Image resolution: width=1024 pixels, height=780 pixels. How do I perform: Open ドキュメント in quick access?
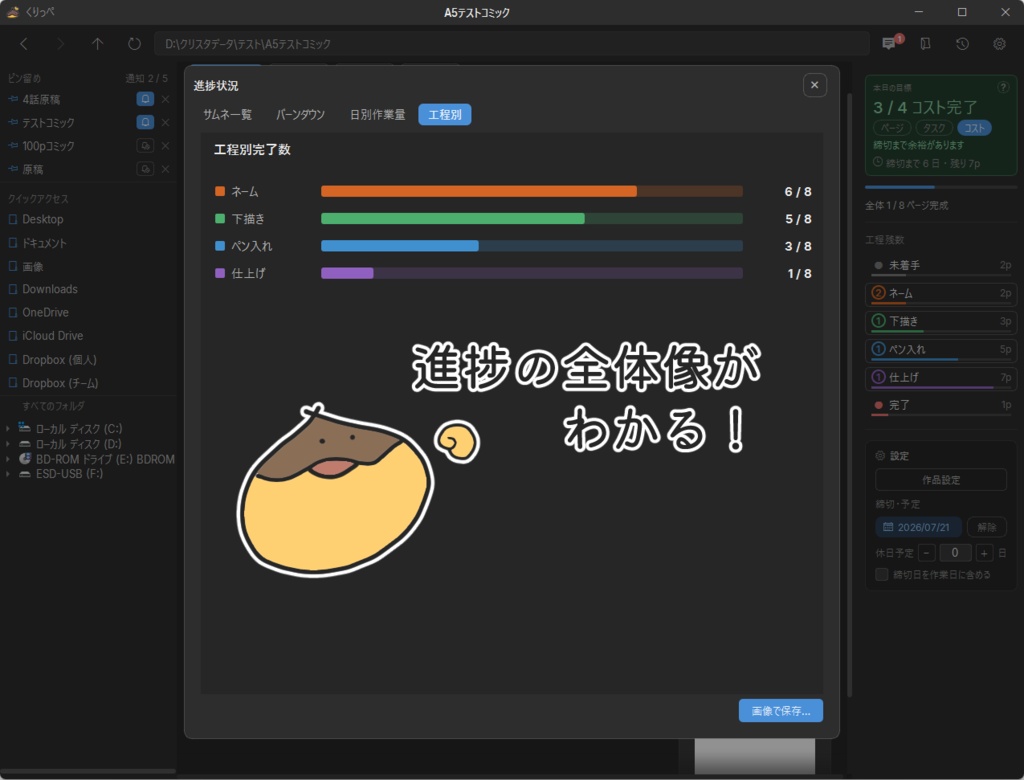[x=44, y=243]
